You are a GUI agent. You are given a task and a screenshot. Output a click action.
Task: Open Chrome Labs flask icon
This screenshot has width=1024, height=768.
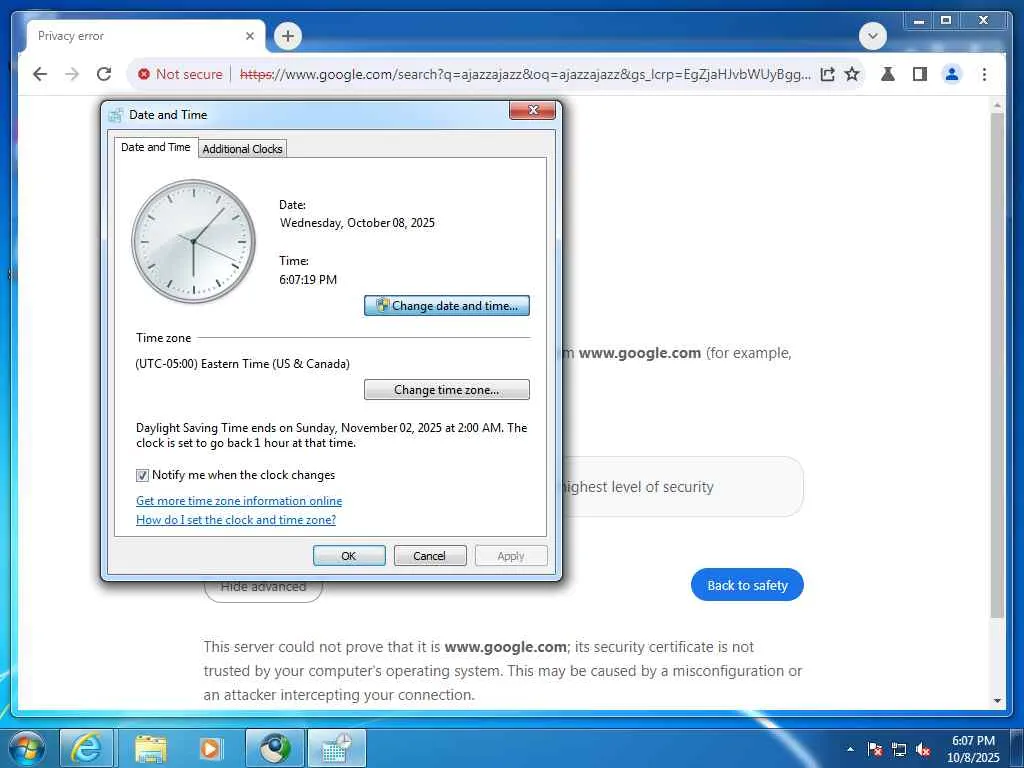(x=888, y=74)
